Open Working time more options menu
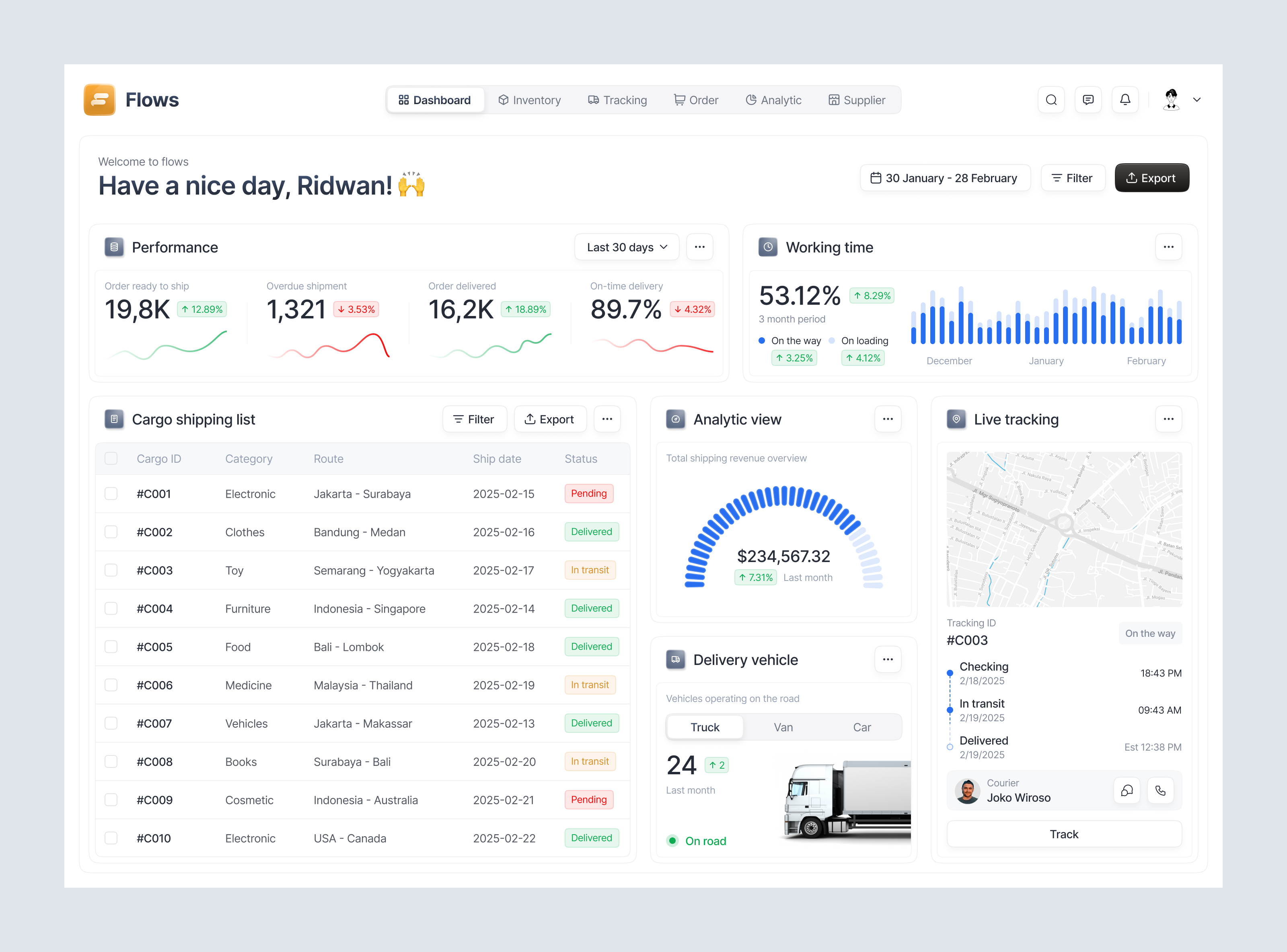This screenshot has width=1287, height=952. pyautogui.click(x=1168, y=247)
